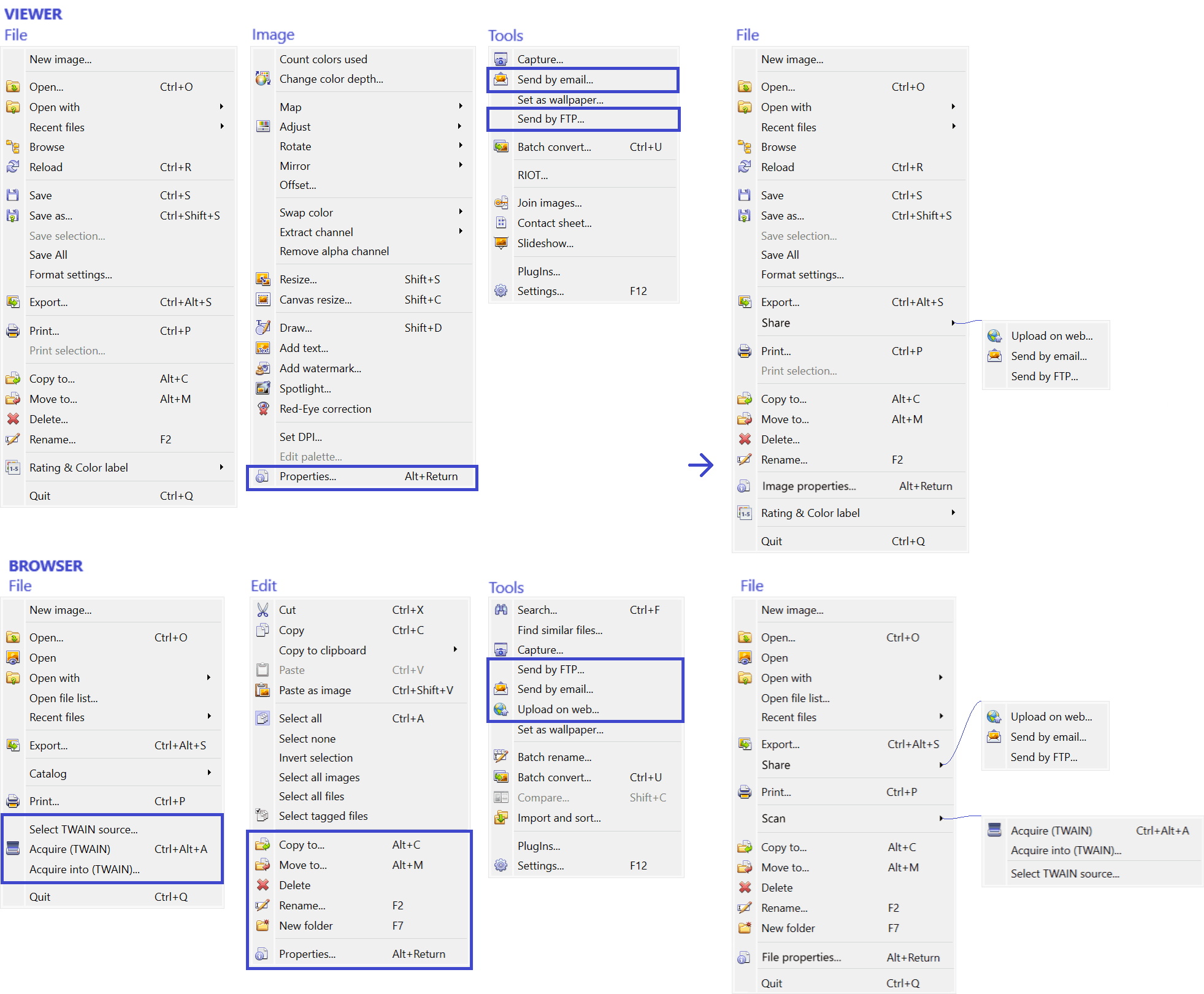
Task: Click Select TWAIN source in Scan submenu
Action: coord(1065,874)
